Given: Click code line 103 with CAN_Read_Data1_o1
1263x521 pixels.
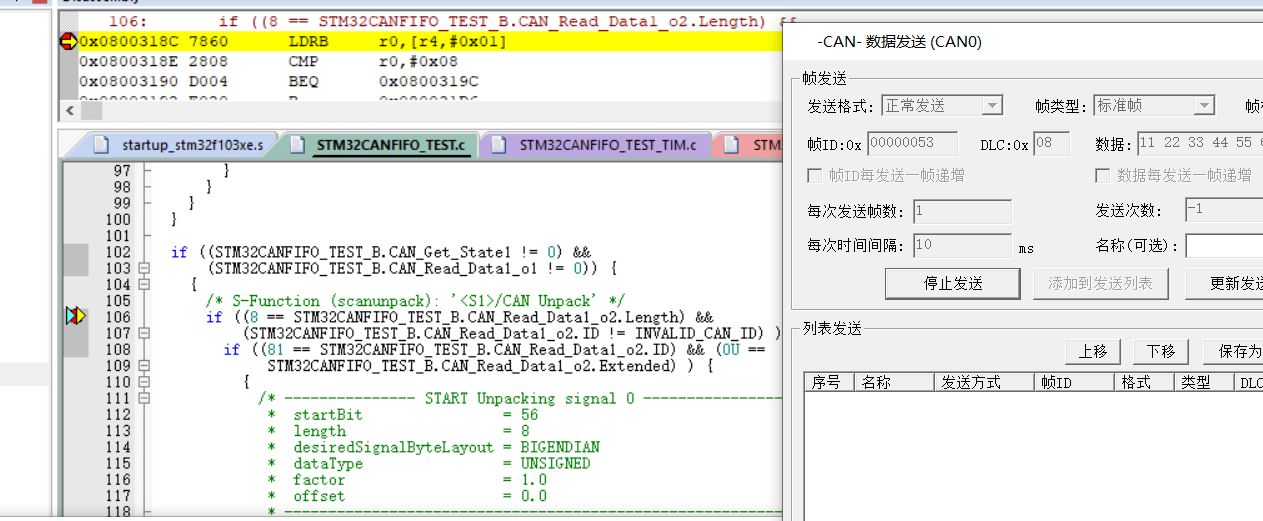Looking at the screenshot, I should pos(414,268).
